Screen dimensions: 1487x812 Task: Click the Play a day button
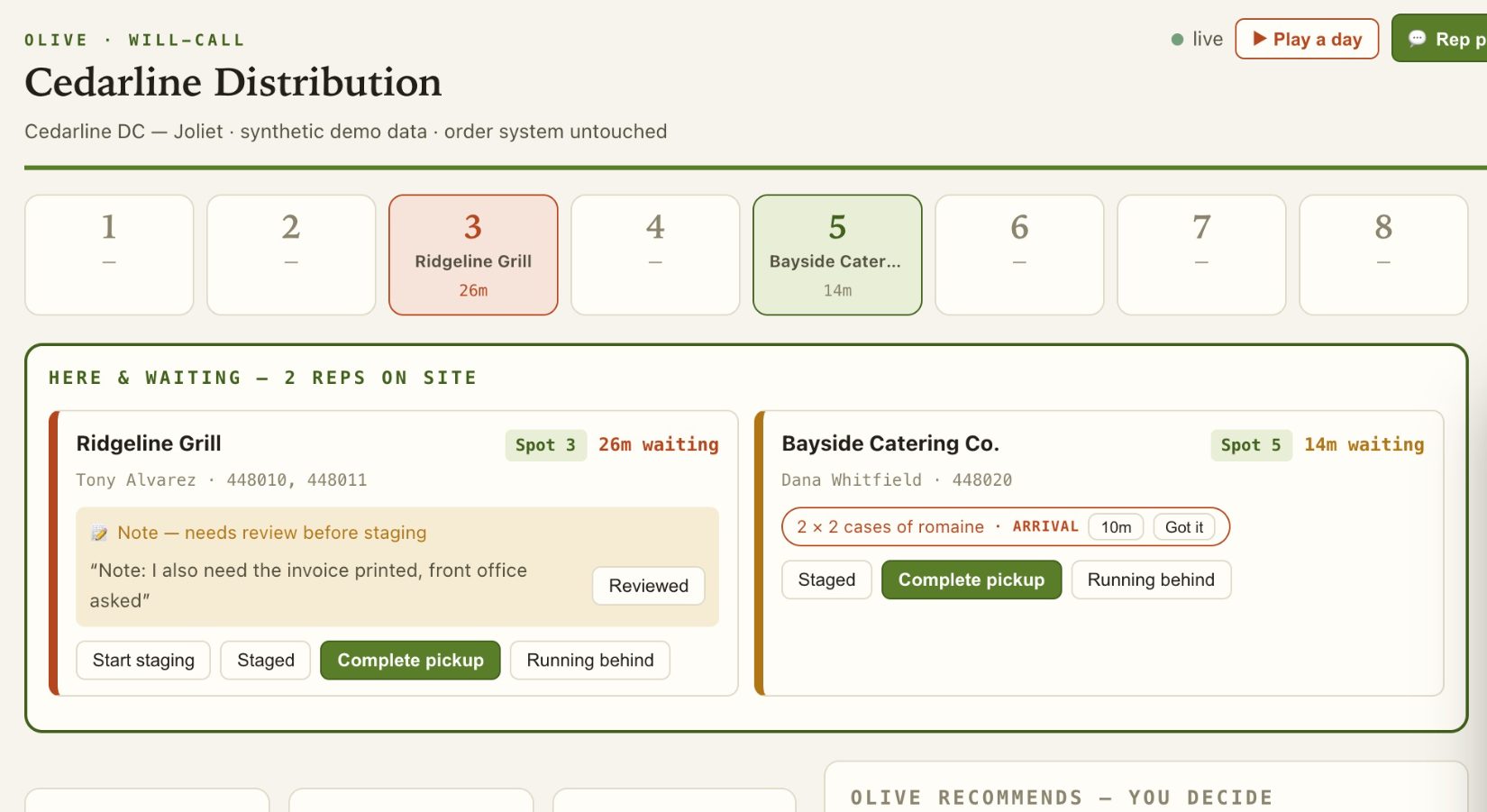[1307, 39]
